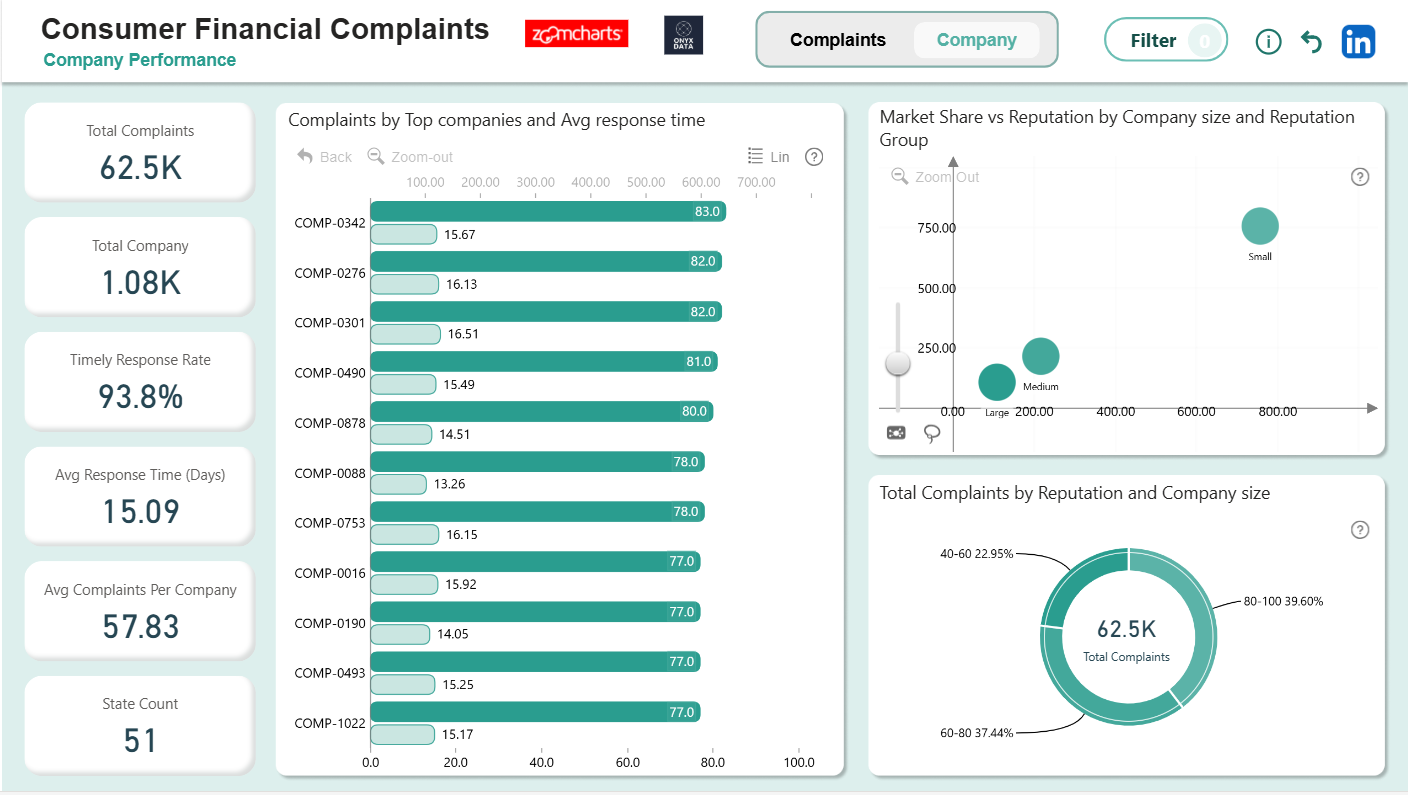The height and width of the screenshot is (795, 1408).
Task: Open help icon on donut chart
Action: (x=1360, y=530)
